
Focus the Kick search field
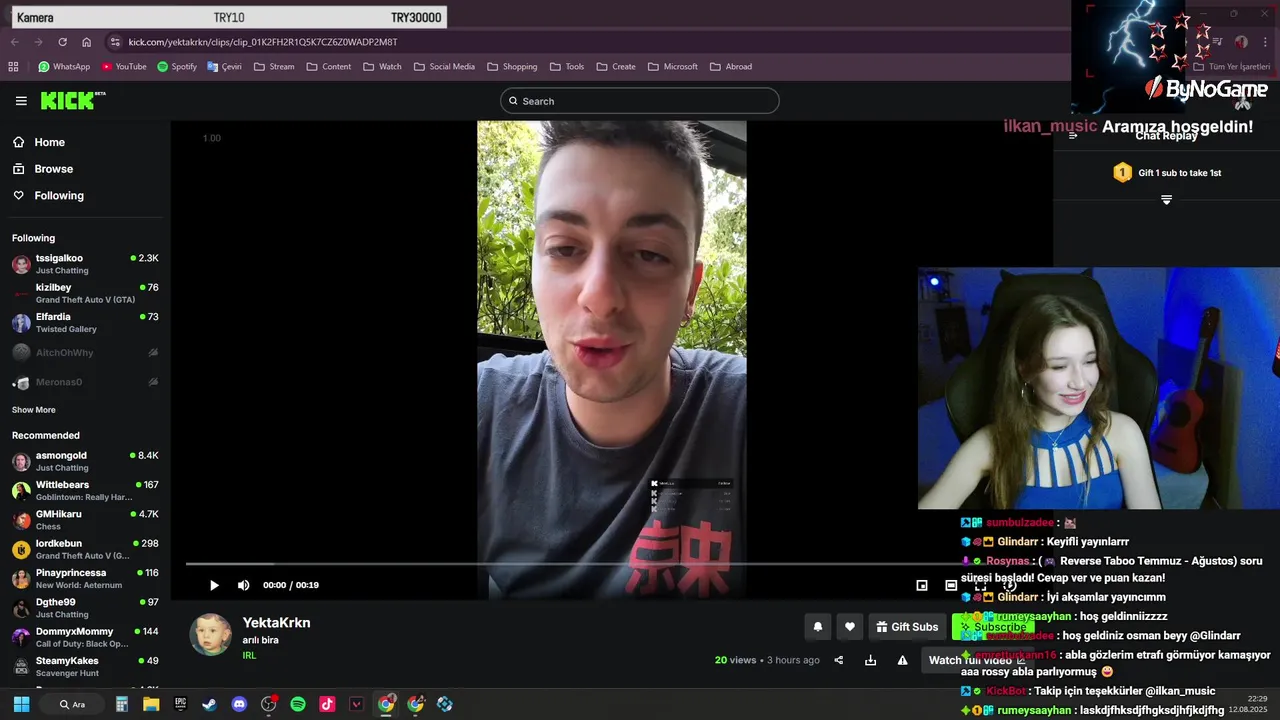point(640,101)
